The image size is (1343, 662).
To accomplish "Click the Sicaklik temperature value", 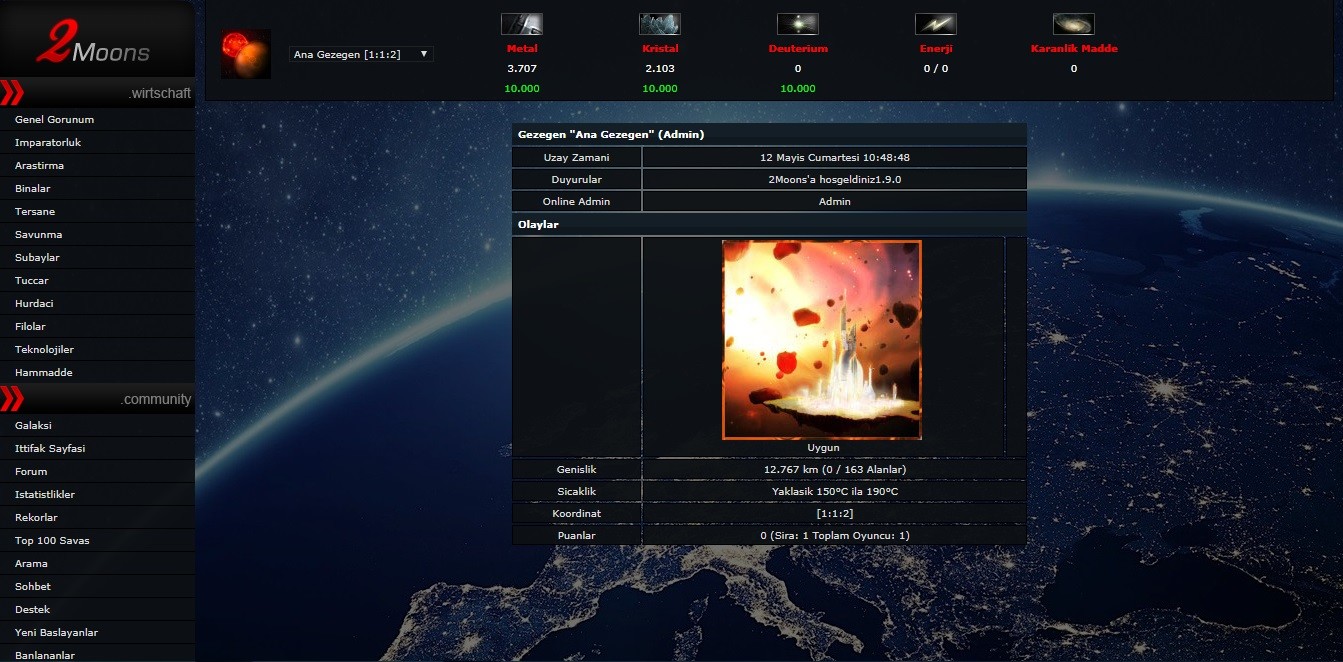I will point(834,491).
